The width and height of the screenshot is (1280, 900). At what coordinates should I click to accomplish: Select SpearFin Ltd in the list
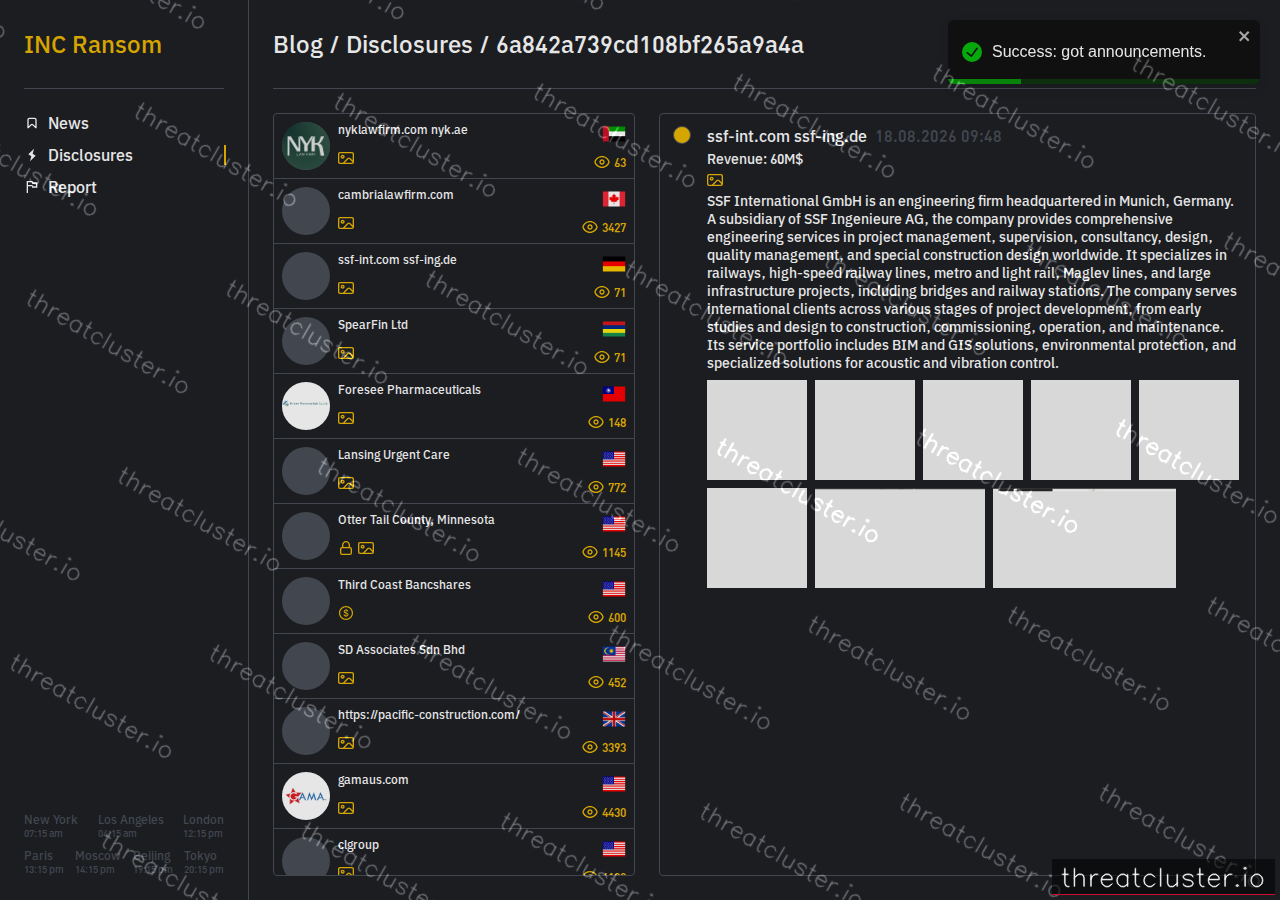coord(454,341)
